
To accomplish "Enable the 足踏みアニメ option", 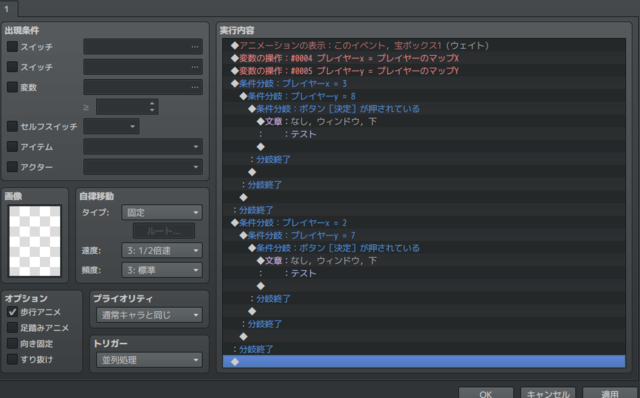I will pyautogui.click(x=12, y=328).
